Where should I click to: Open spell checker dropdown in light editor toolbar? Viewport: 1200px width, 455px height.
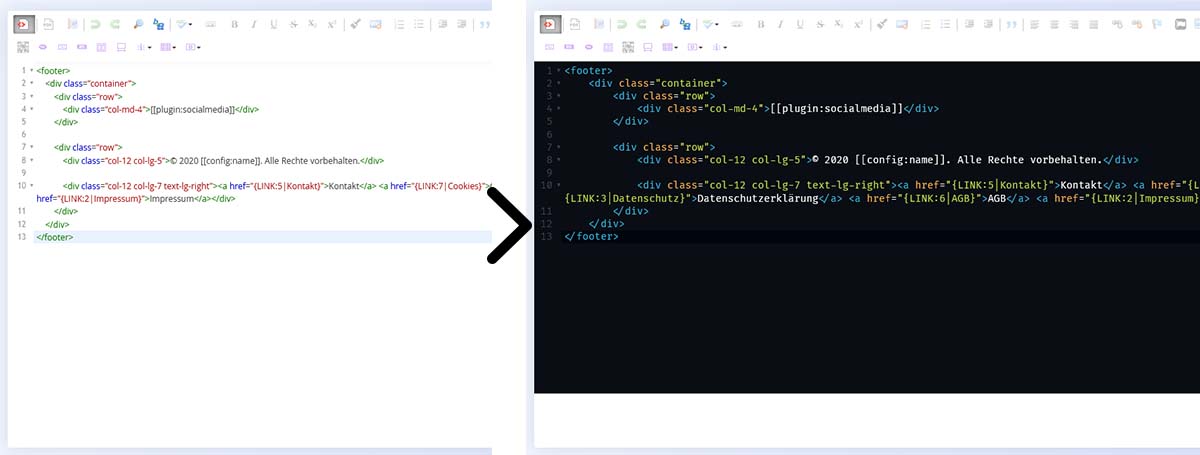coord(183,23)
